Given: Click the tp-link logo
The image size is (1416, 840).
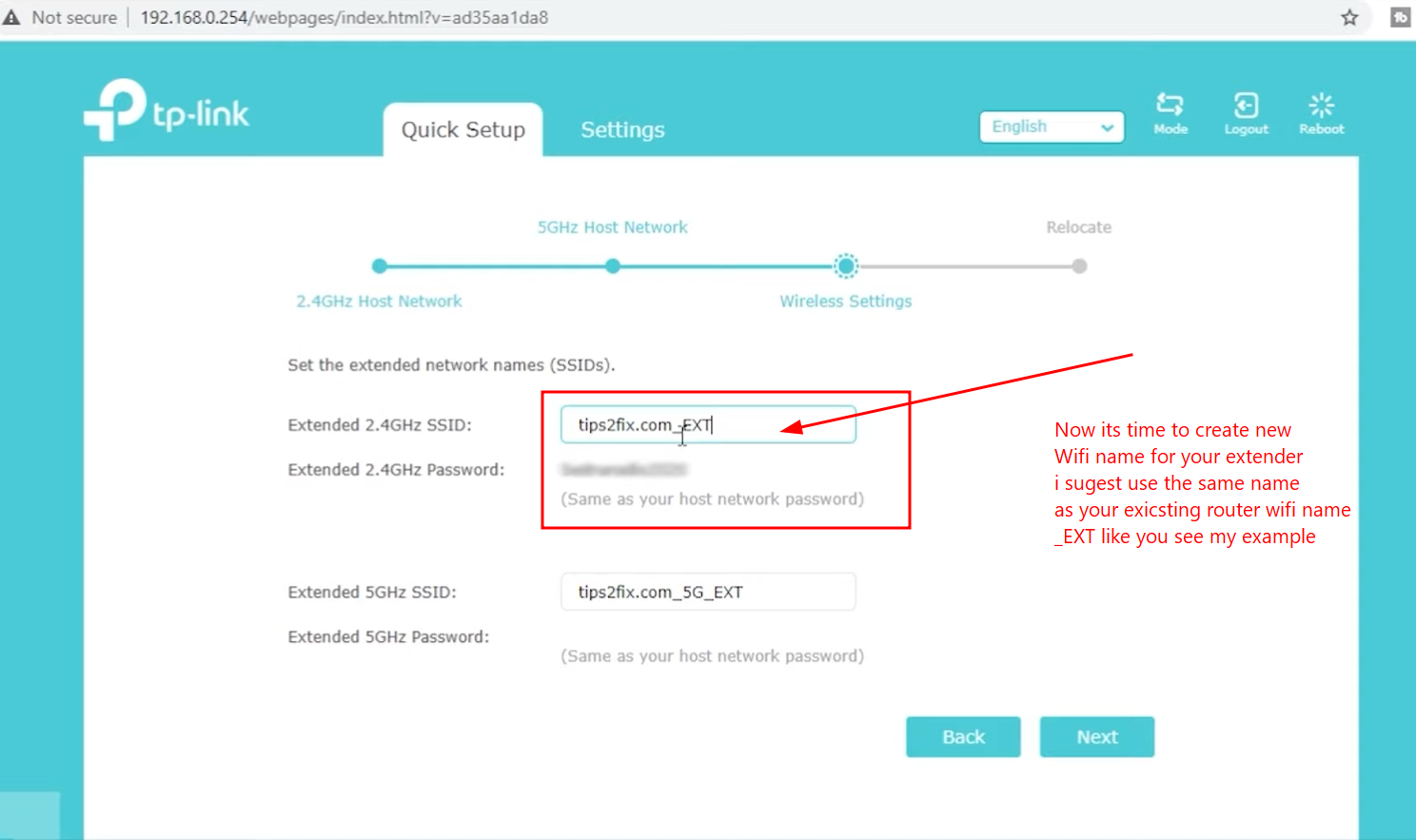Looking at the screenshot, I should (x=167, y=111).
